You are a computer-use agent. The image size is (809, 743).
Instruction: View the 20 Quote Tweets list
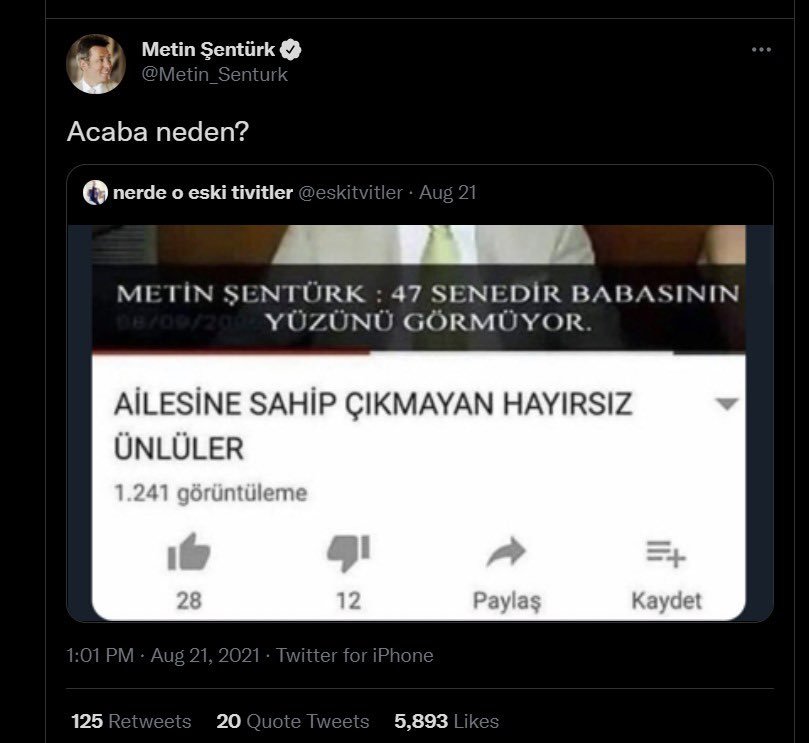[292, 721]
